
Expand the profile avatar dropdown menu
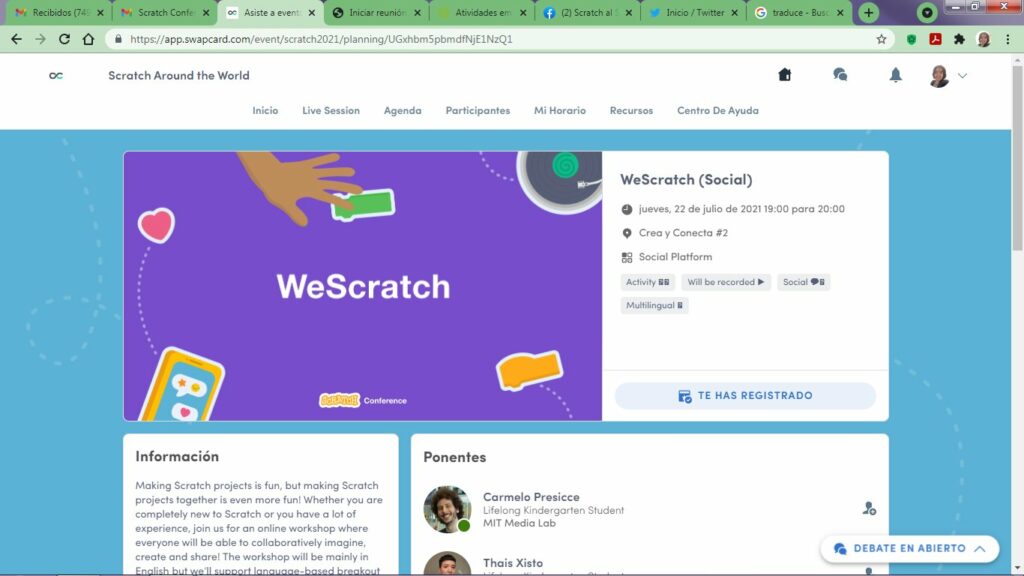coord(948,76)
